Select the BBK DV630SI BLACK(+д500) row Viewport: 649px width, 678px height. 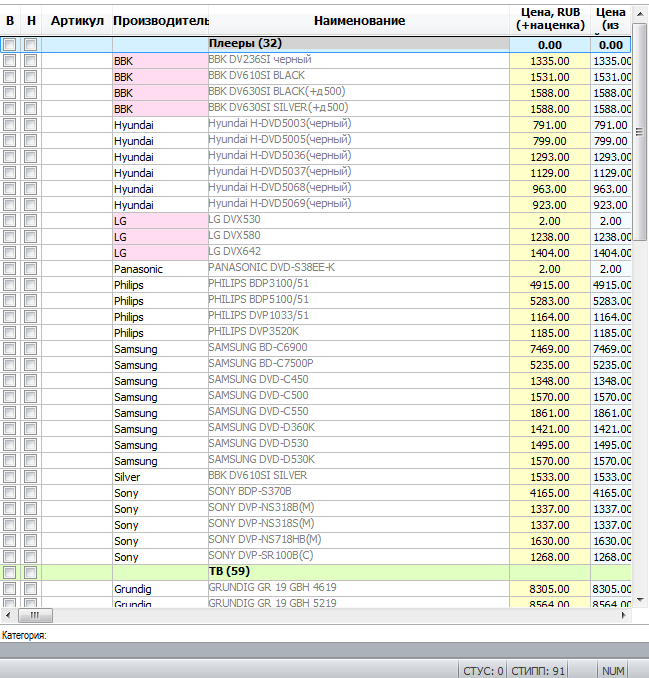315,93
